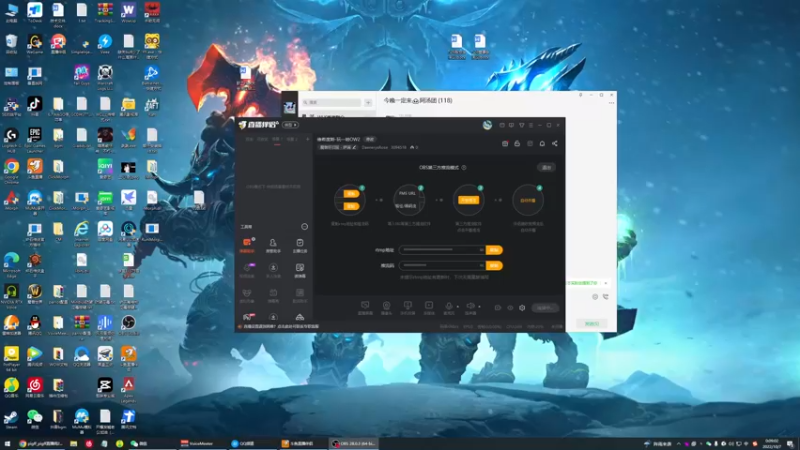The image size is (800, 450).
Task: Select the active scene tab with red underline
Action: (277, 139)
